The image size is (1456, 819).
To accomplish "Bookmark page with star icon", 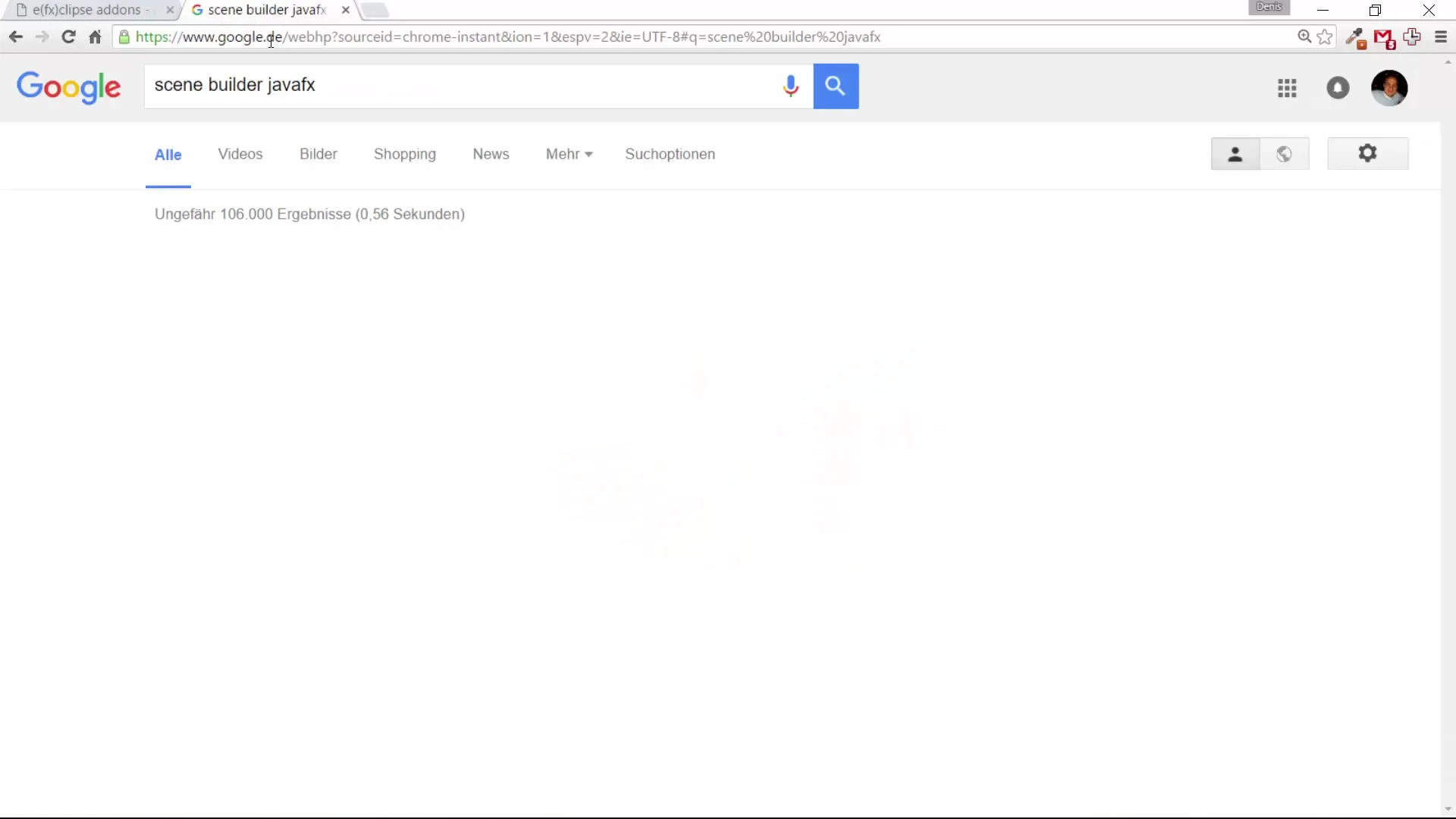I will 1325,37.
